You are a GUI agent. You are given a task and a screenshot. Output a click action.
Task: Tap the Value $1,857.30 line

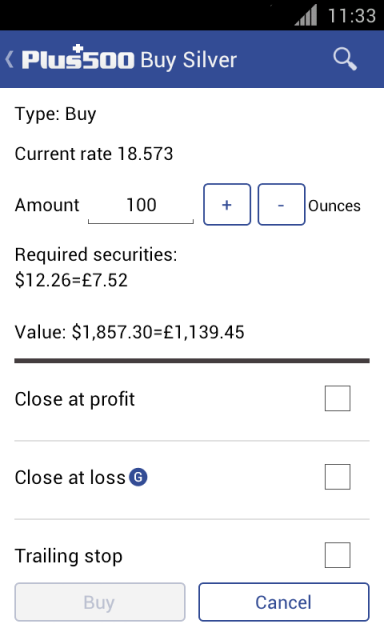pyautogui.click(x=129, y=332)
